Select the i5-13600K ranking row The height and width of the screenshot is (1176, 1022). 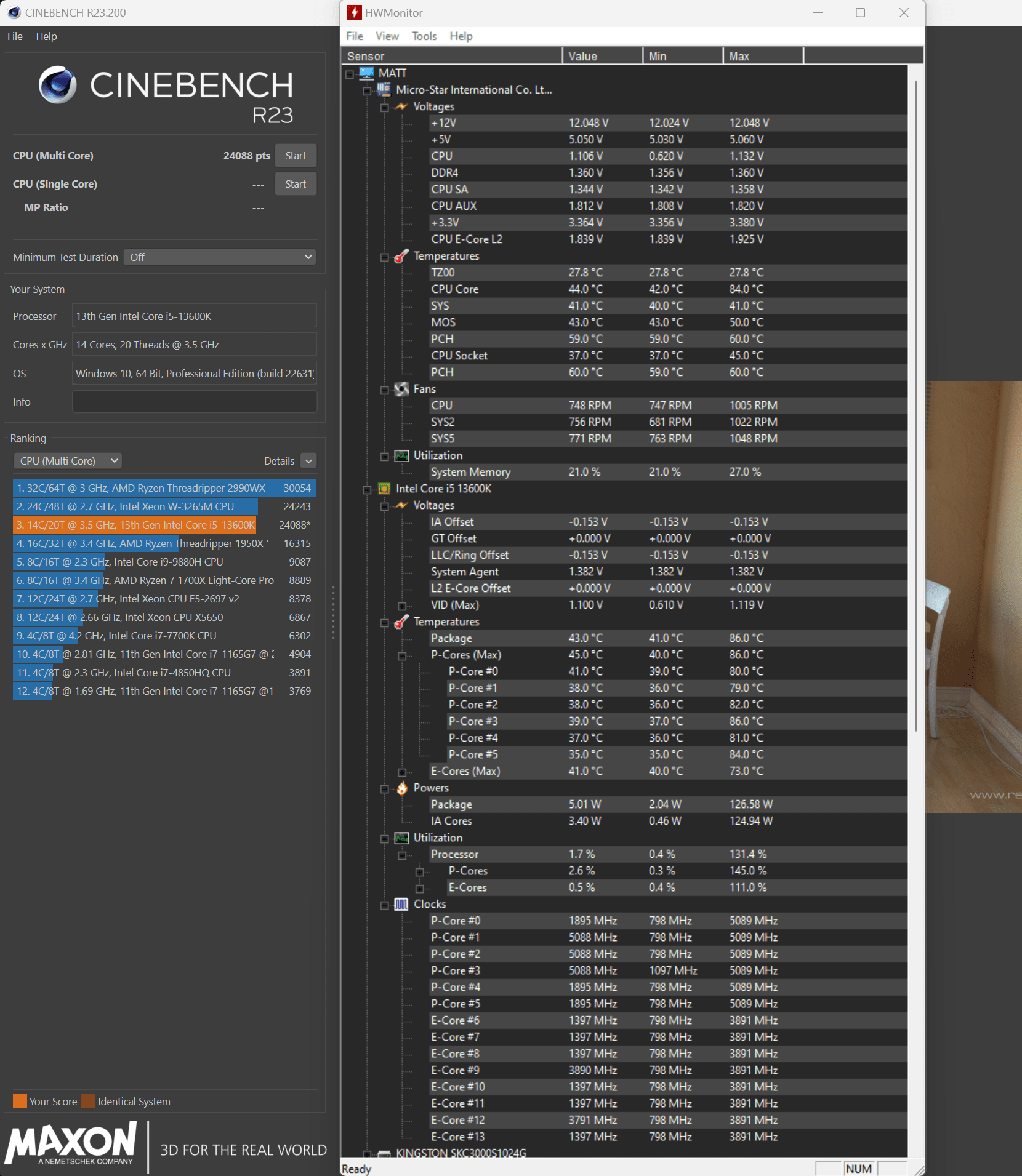coord(164,525)
